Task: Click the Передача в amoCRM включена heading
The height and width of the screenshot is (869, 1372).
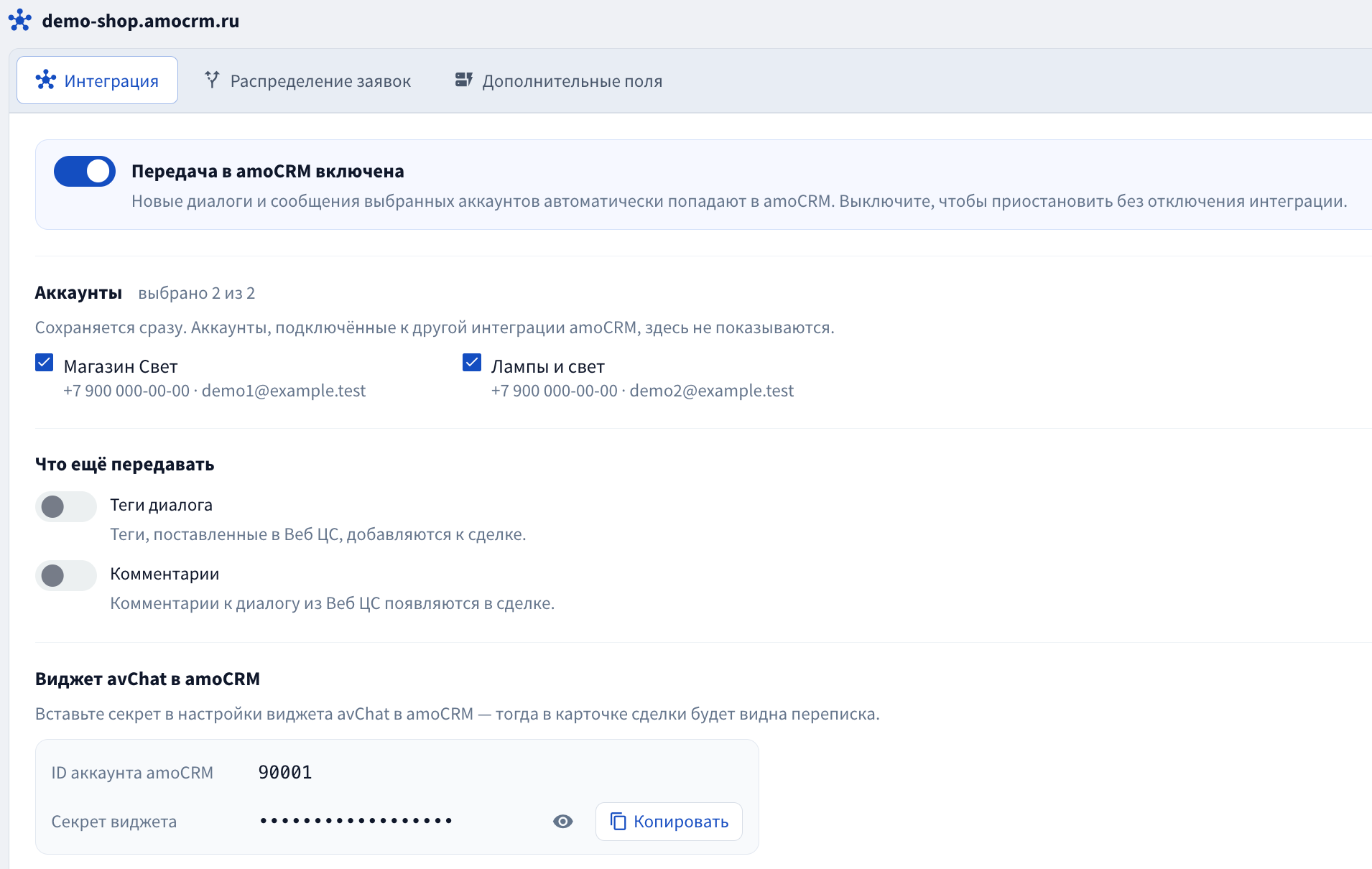Action: click(x=268, y=171)
